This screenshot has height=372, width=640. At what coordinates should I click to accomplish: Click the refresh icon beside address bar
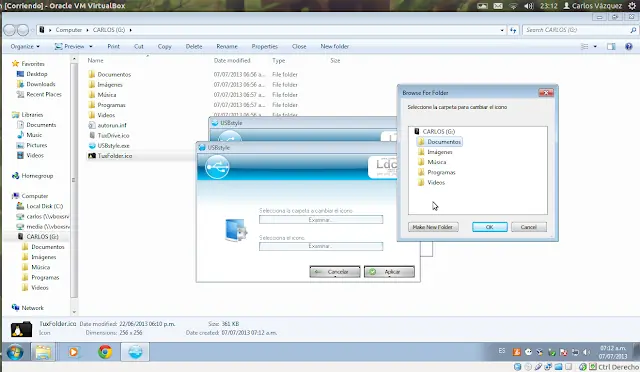click(513, 30)
